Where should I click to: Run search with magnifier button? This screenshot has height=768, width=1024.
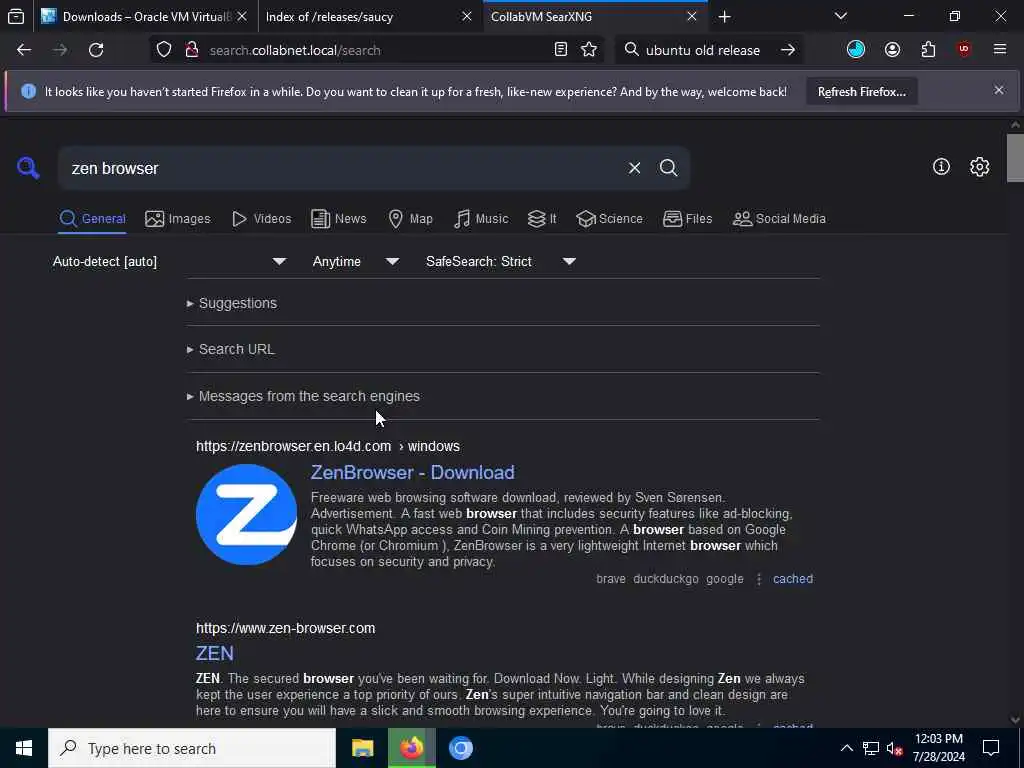tap(668, 168)
